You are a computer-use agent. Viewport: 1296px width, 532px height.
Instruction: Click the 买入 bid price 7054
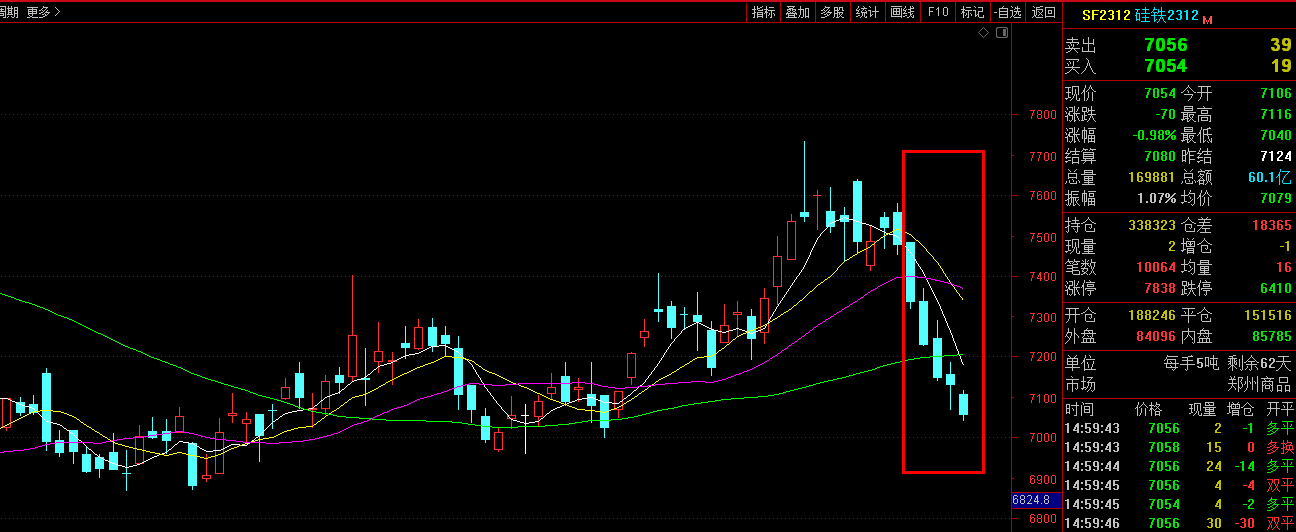point(1165,66)
